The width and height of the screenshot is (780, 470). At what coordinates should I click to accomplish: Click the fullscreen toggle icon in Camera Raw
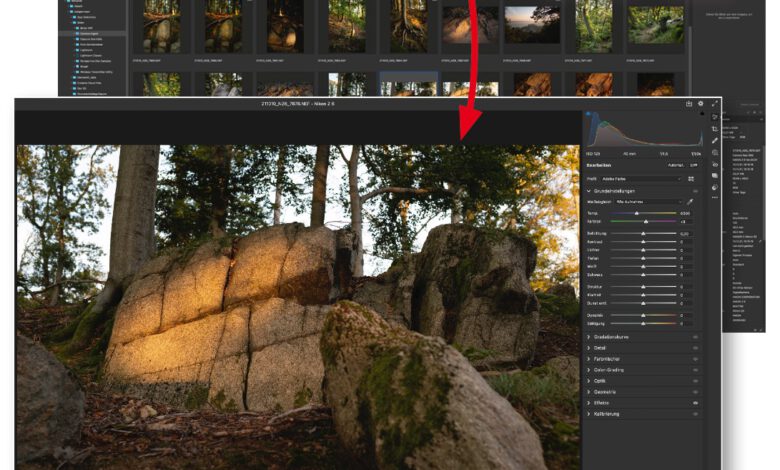[x=714, y=103]
